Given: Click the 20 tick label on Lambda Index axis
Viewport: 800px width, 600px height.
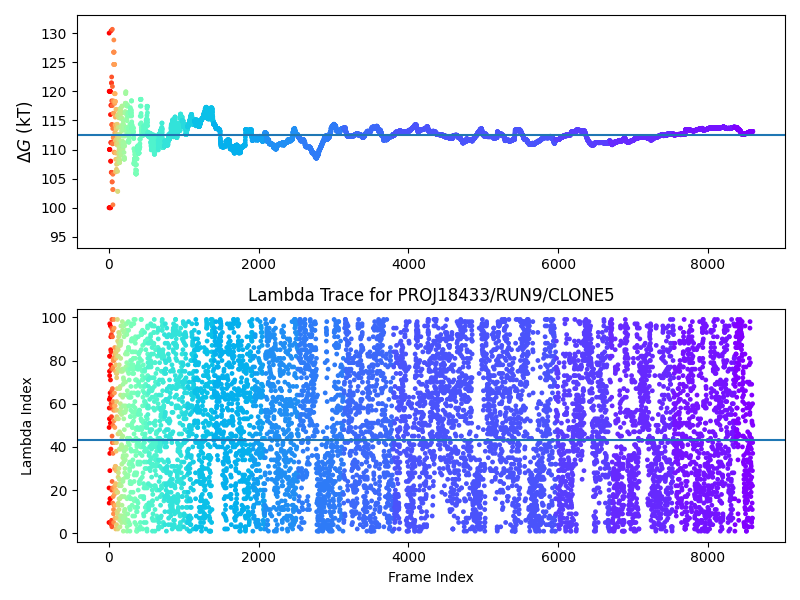Looking at the screenshot, I should 58,490.
